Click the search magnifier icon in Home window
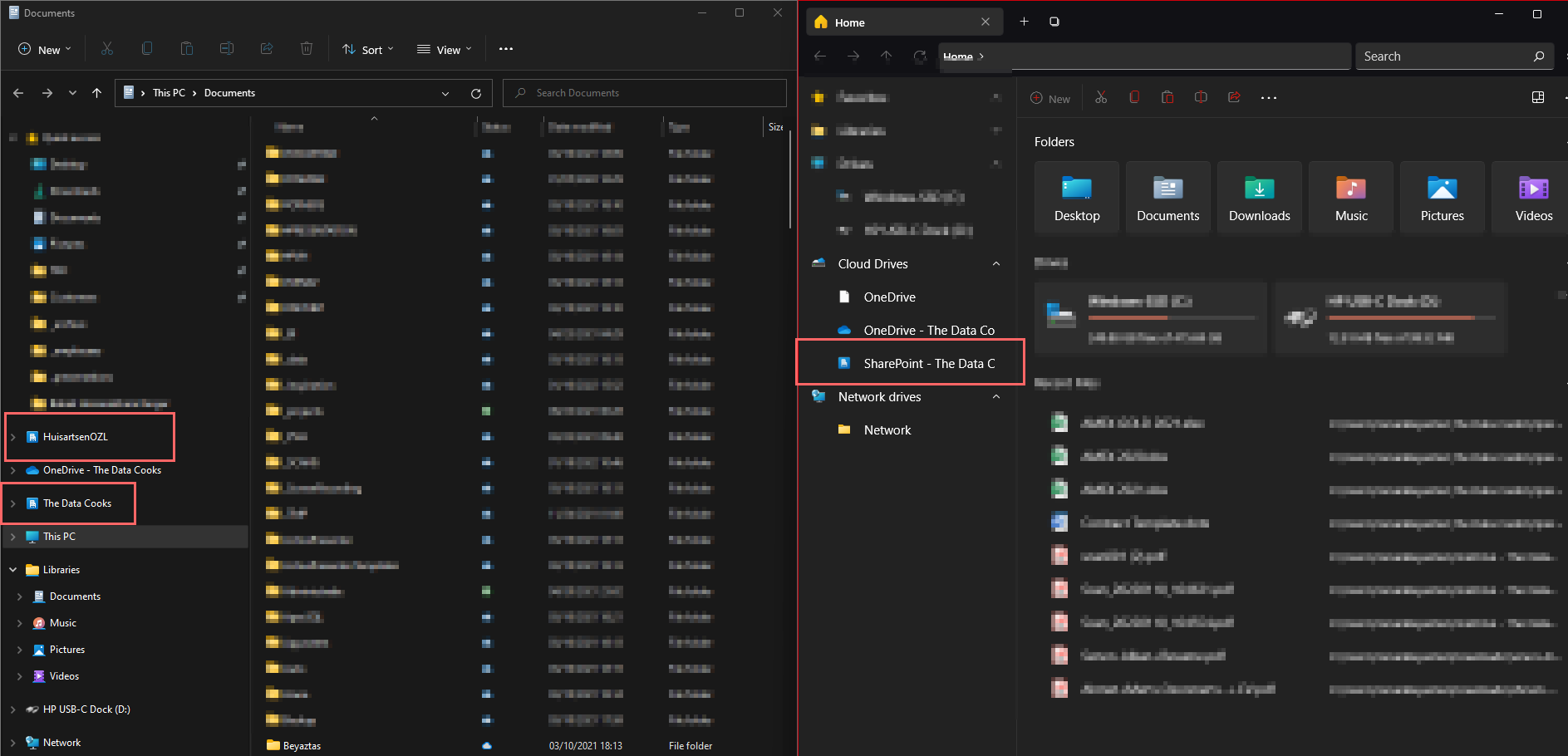The height and width of the screenshot is (756, 1568). (1539, 56)
